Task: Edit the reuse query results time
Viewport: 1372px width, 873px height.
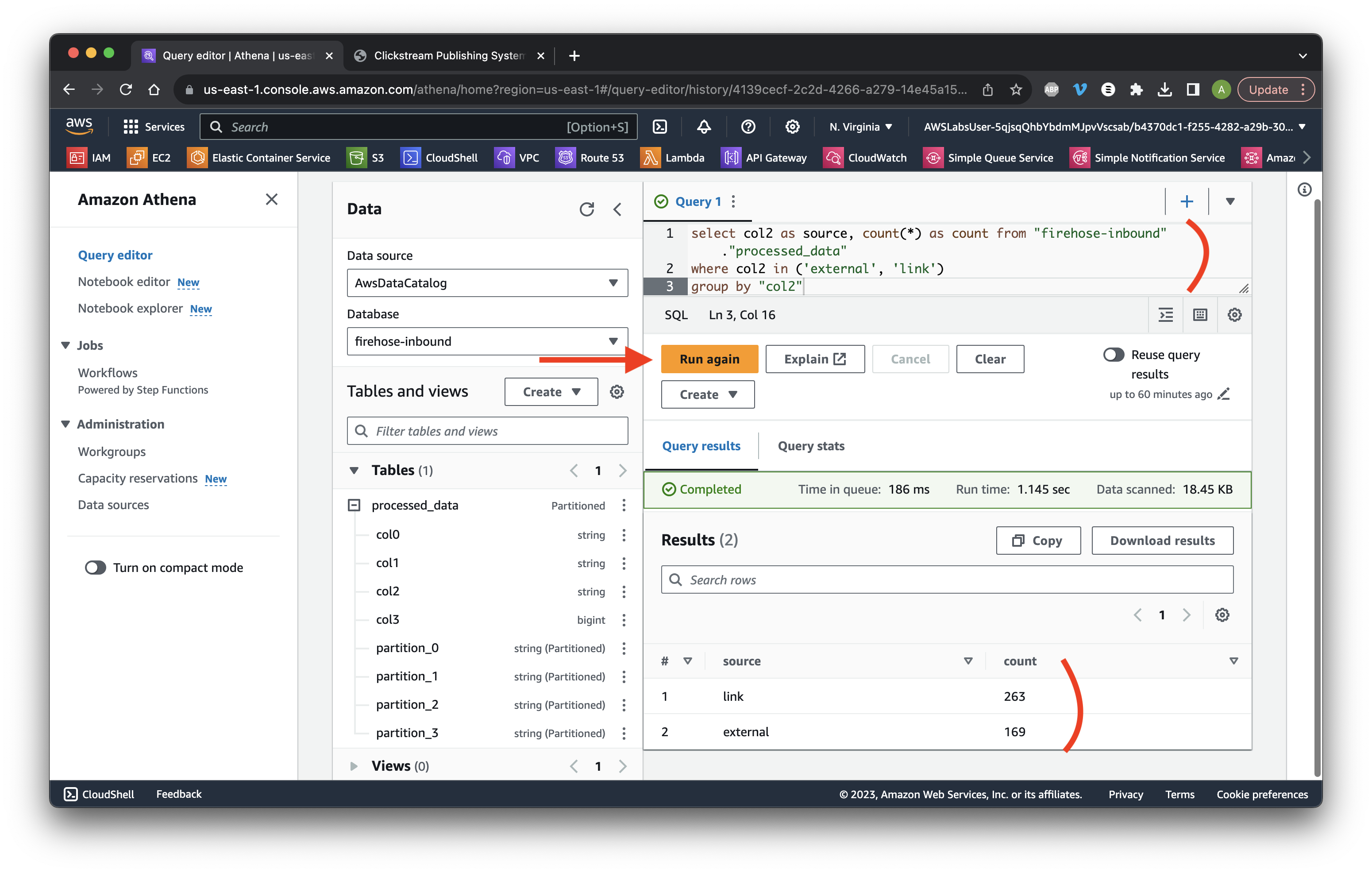Action: coord(1223,394)
